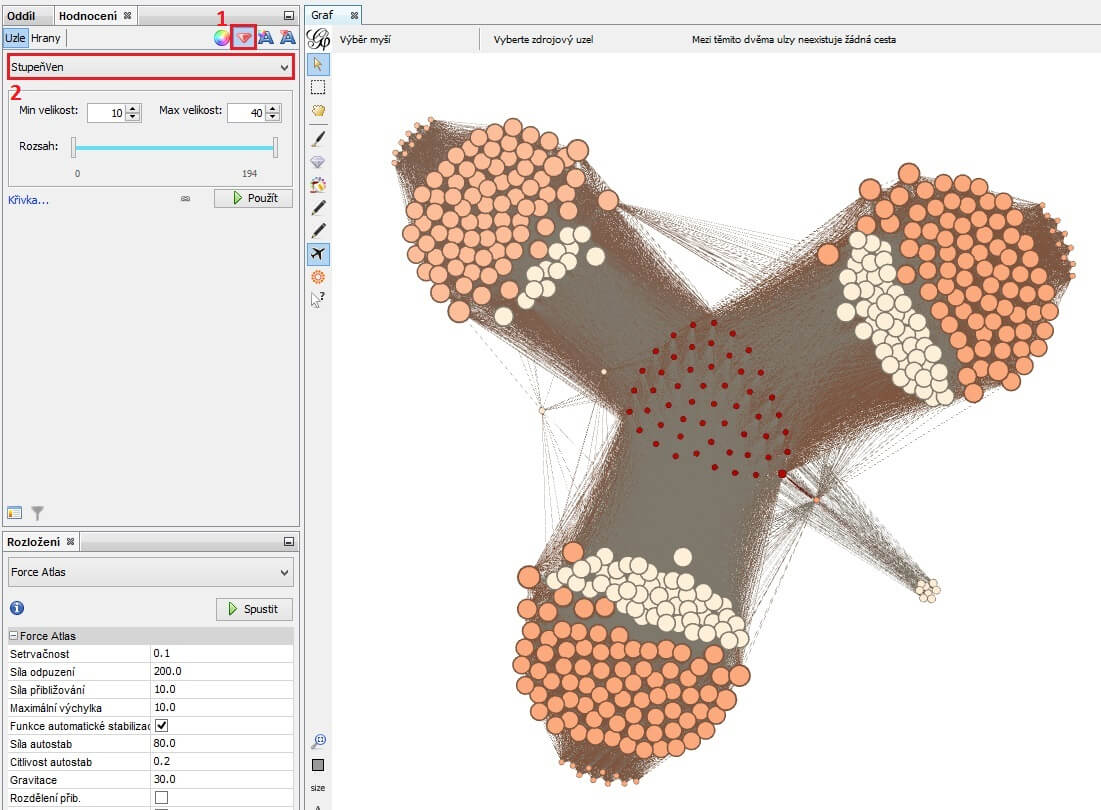Image resolution: width=1101 pixels, height=810 pixels.
Task: Select the paint palette tool
Action: coord(318,185)
